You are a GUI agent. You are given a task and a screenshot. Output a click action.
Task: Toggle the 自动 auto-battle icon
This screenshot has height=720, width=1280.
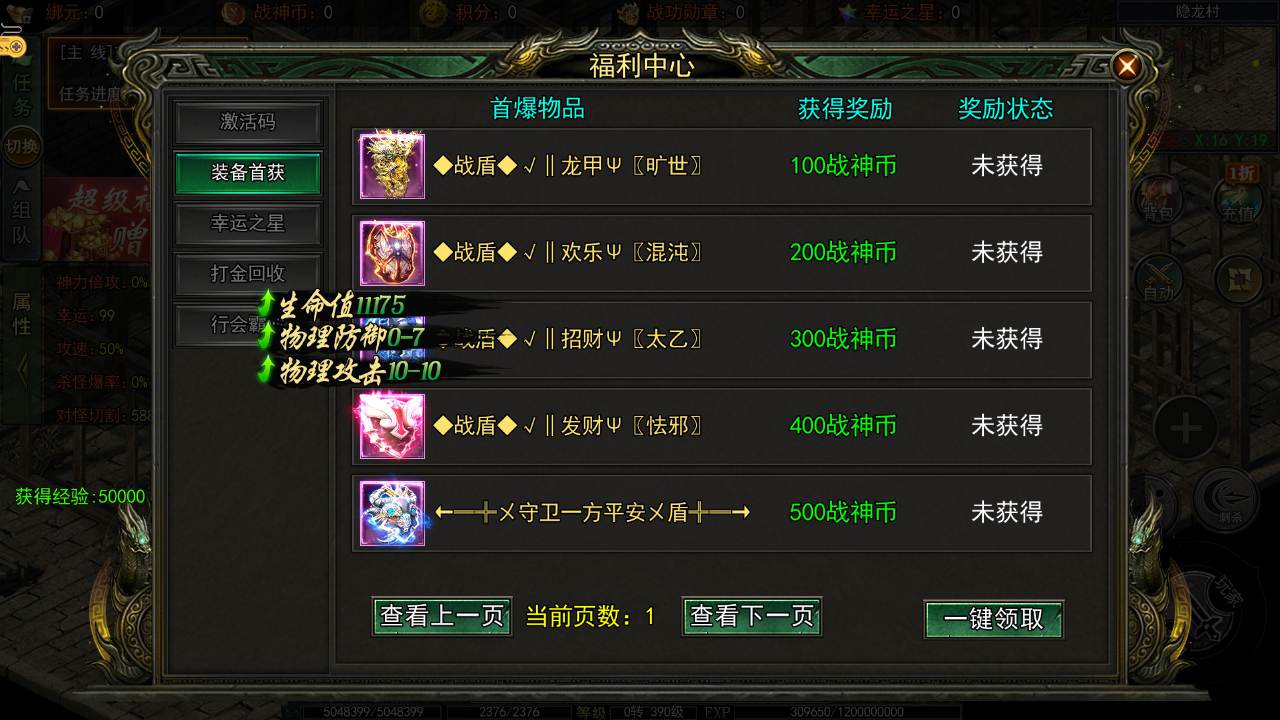click(1159, 280)
